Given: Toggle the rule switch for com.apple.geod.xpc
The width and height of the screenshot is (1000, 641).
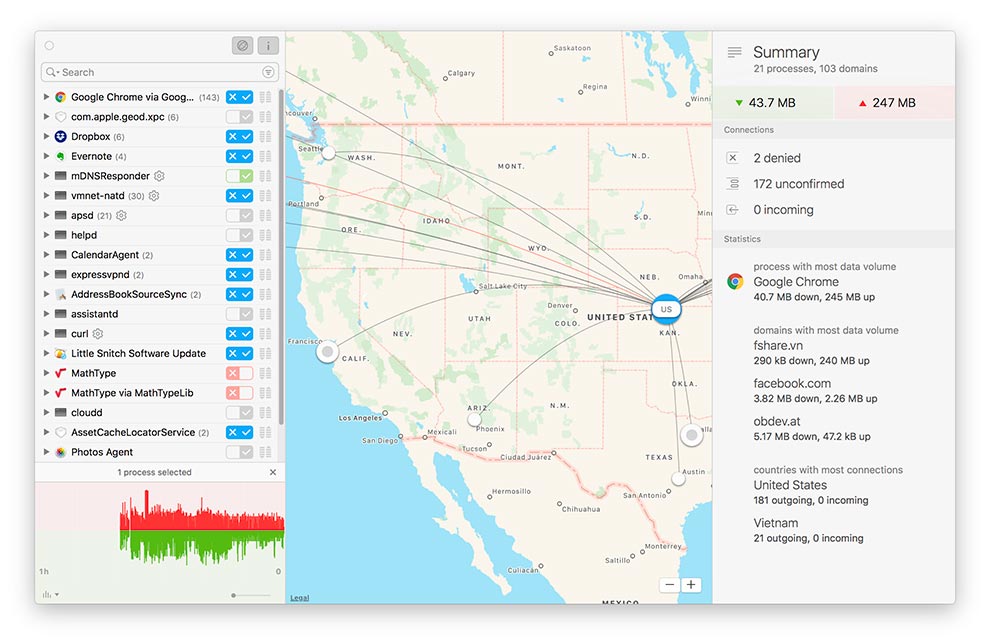Looking at the screenshot, I should pyautogui.click(x=239, y=117).
